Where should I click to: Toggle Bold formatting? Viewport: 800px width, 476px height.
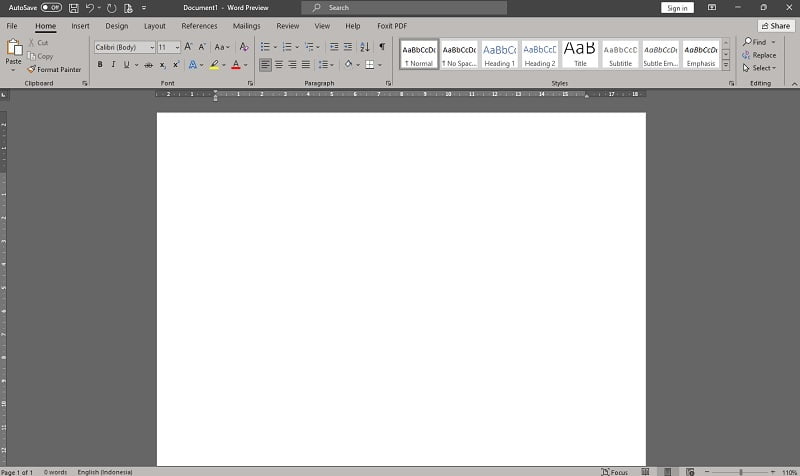point(99,65)
